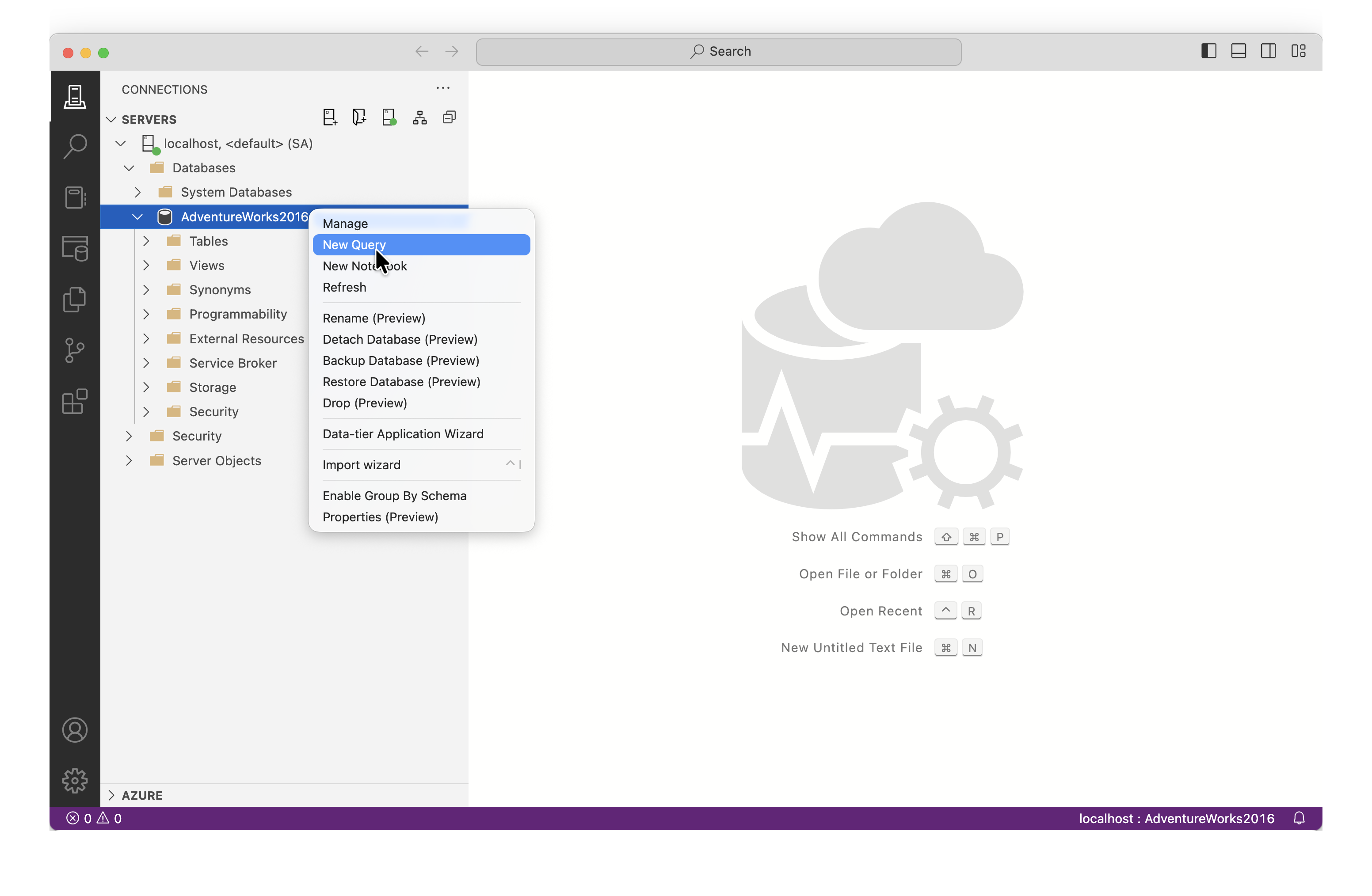1372x896 pixels.
Task: Open notifications via the bell icon
Action: [x=1299, y=818]
